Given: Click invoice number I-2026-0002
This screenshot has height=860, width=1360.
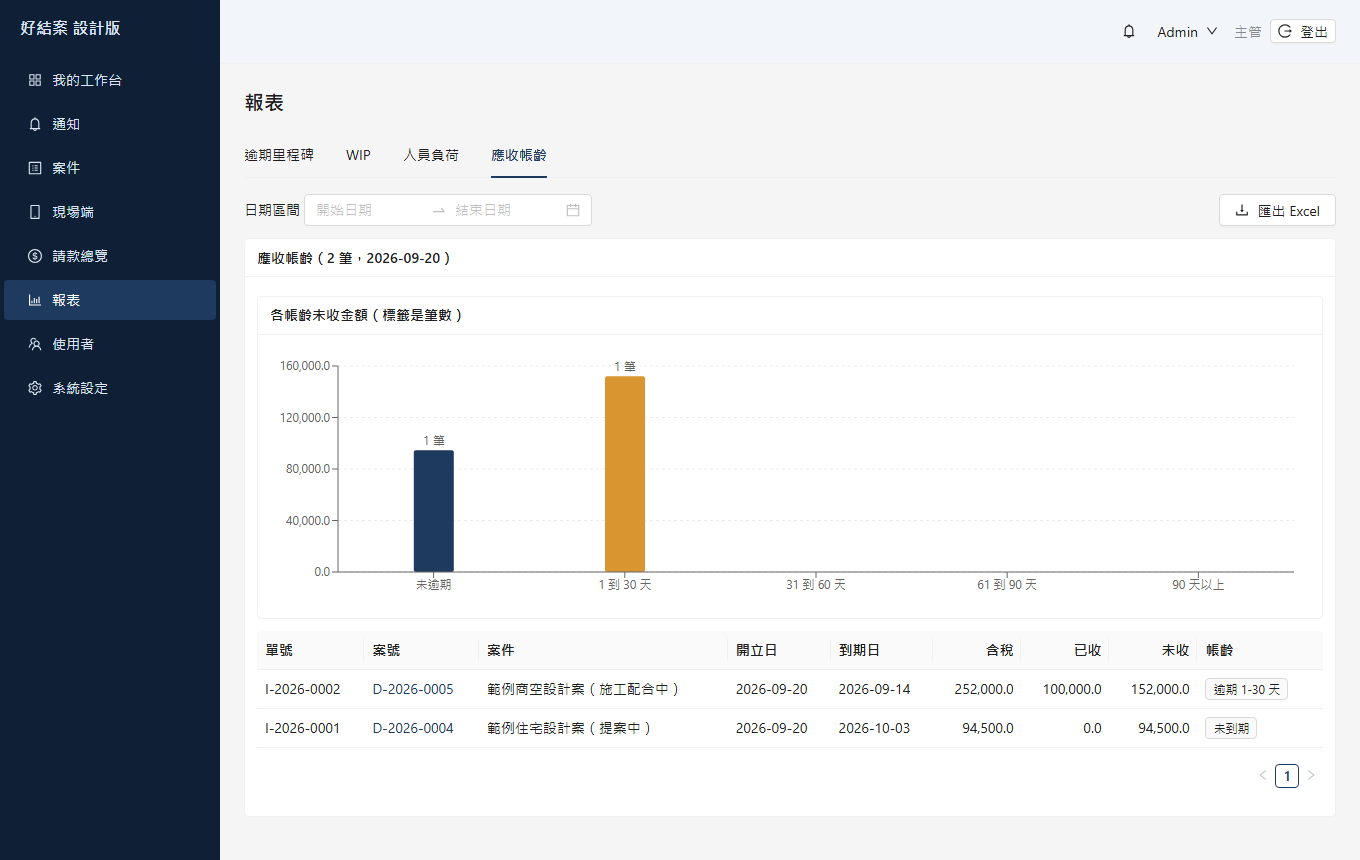Looking at the screenshot, I should point(303,689).
